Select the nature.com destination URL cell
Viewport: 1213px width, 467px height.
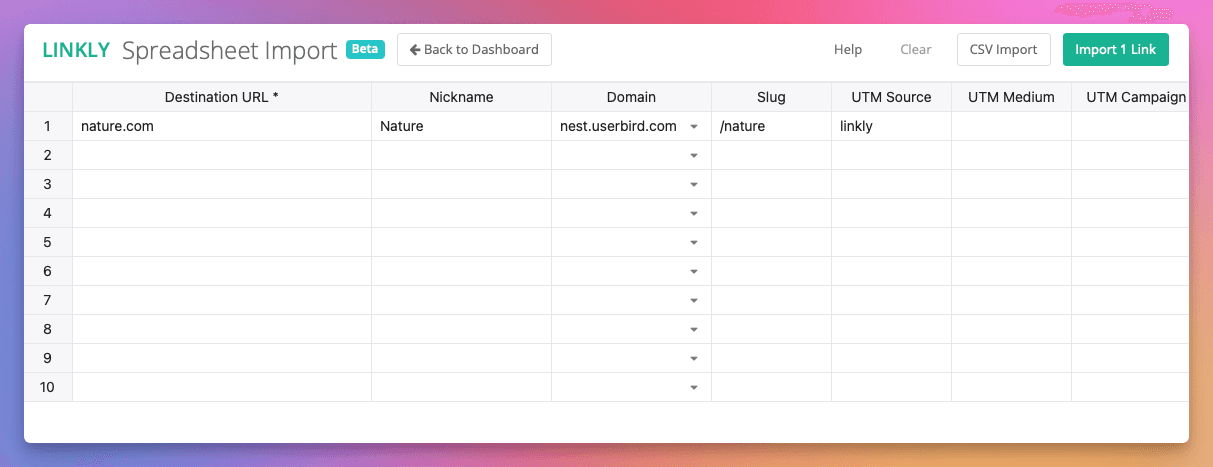tap(222, 126)
